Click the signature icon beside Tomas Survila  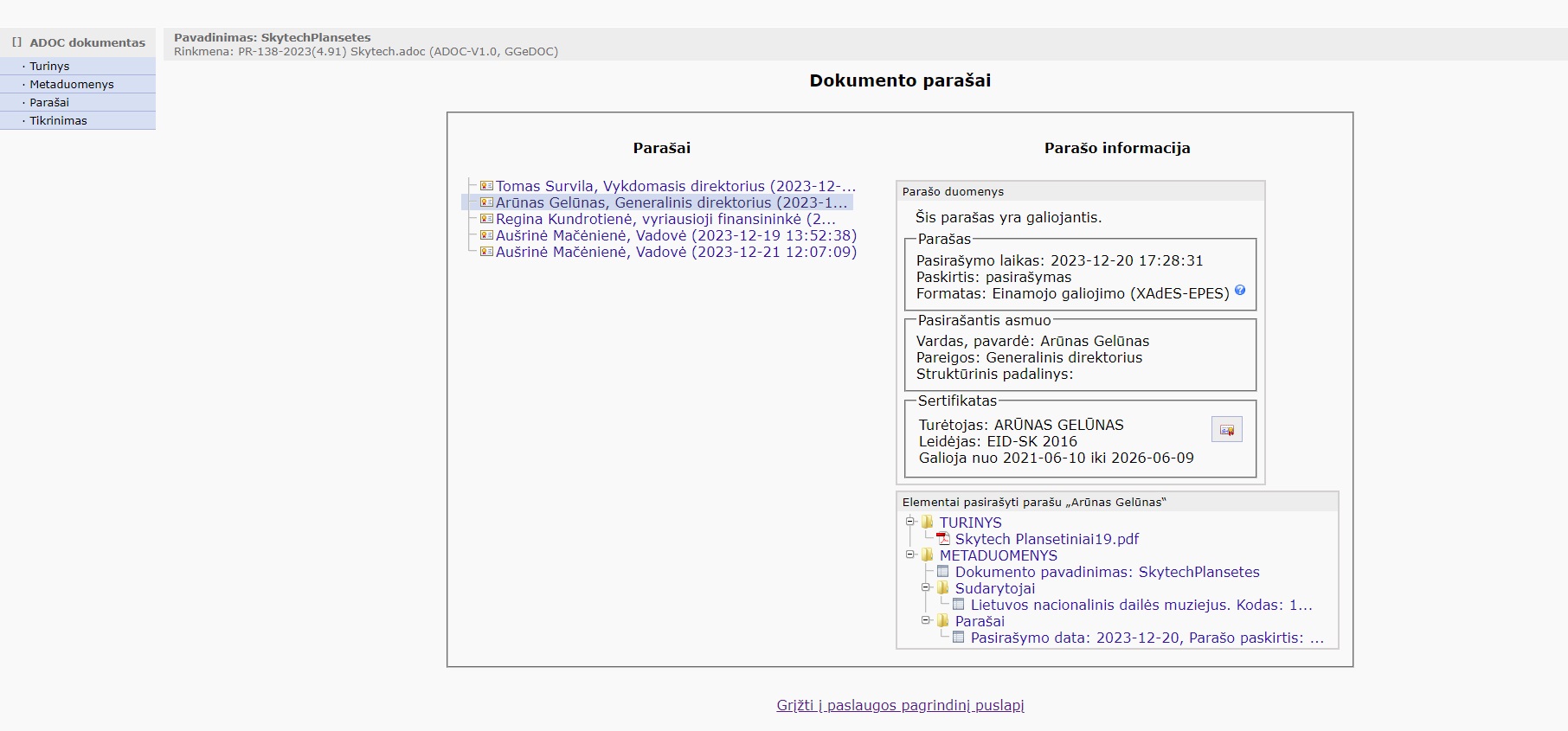486,186
